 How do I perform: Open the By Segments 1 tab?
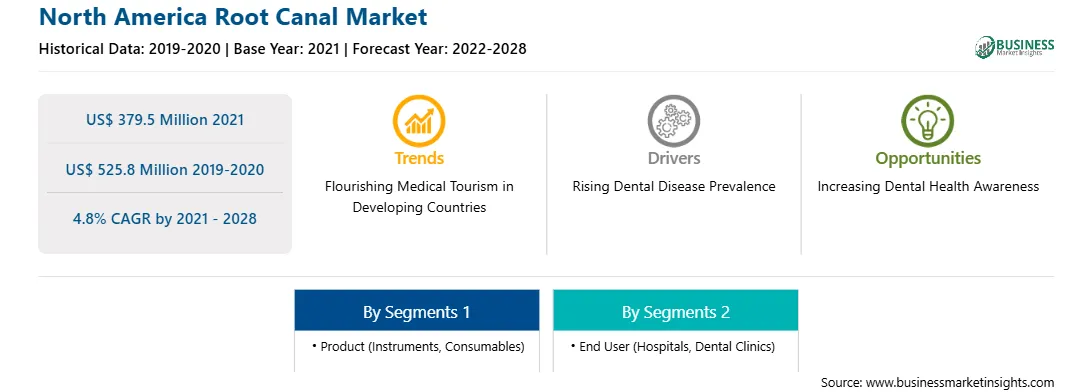click(x=416, y=311)
